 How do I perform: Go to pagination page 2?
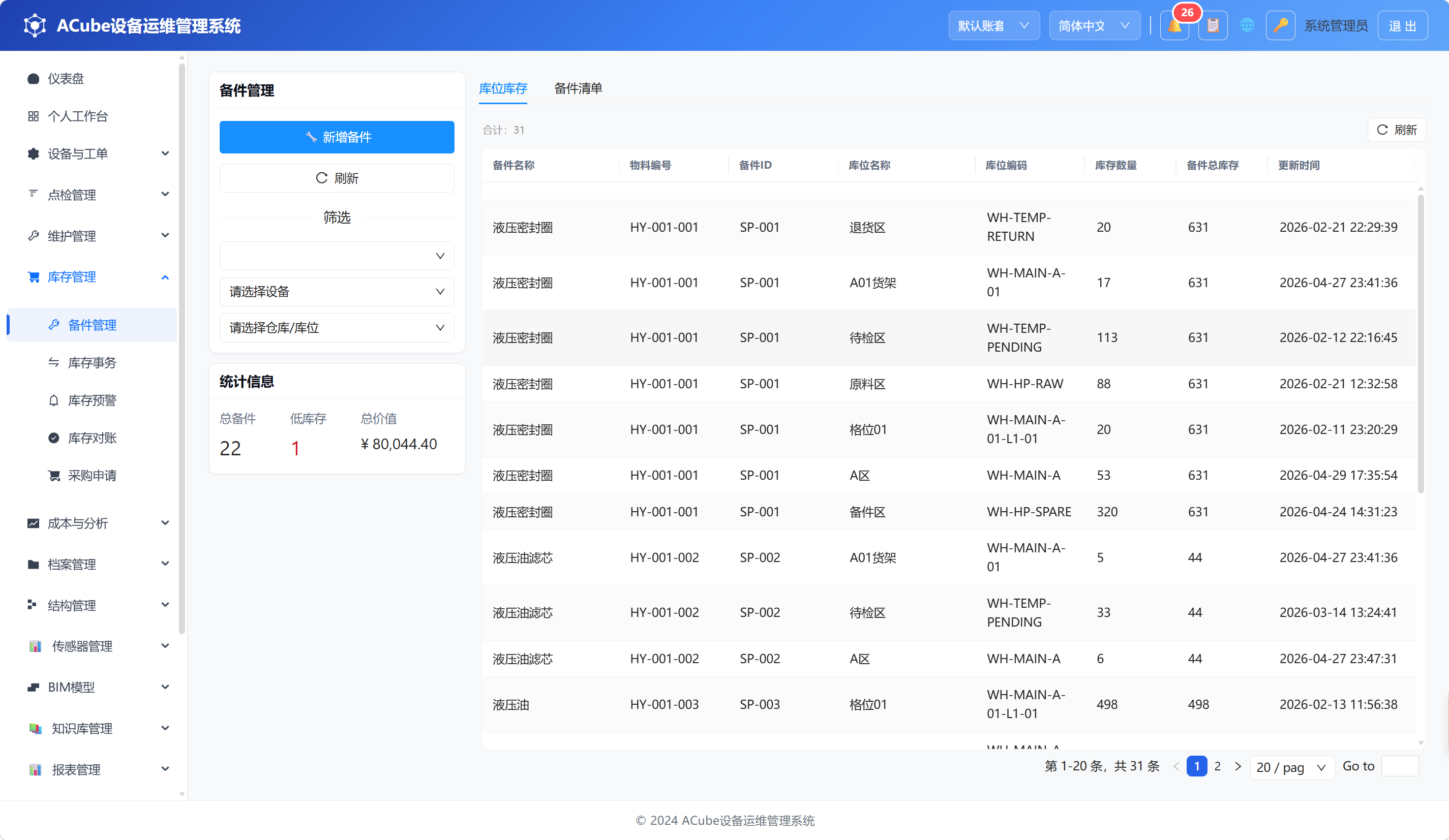point(1217,766)
